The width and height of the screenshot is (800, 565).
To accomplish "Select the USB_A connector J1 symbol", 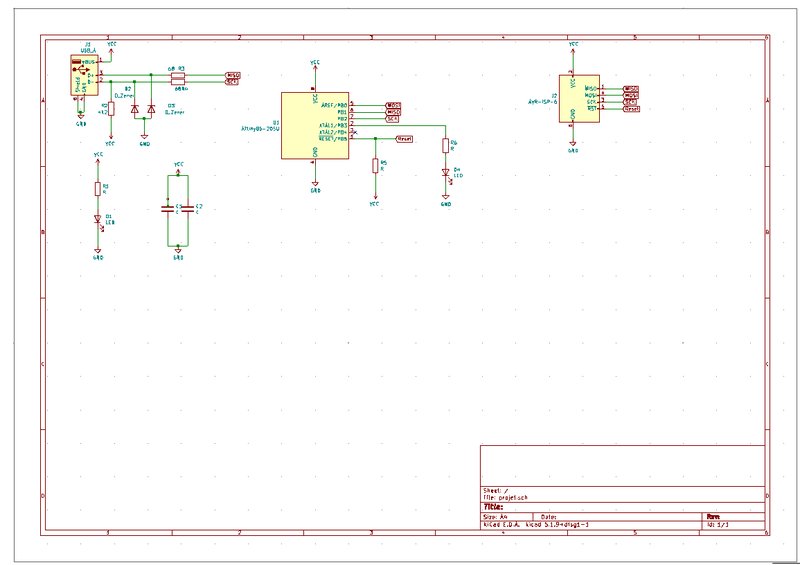I will pyautogui.click(x=79, y=78).
